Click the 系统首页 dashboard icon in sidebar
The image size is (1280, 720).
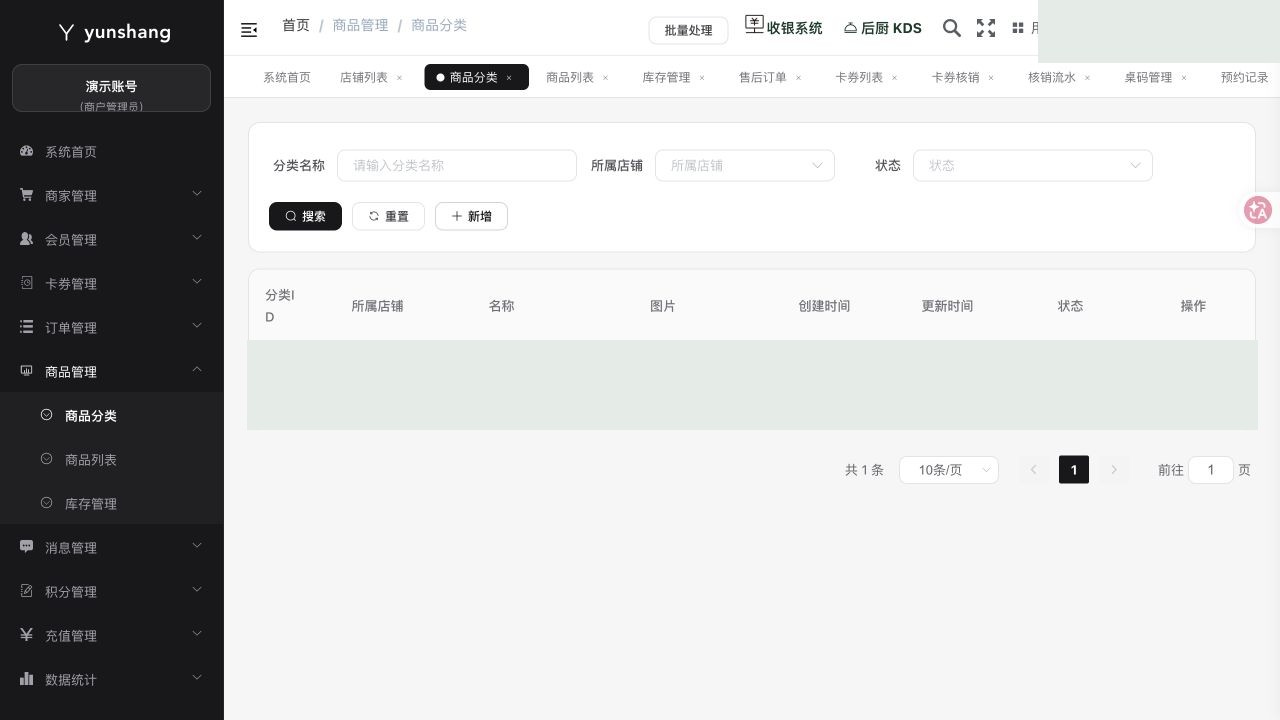(x=27, y=151)
